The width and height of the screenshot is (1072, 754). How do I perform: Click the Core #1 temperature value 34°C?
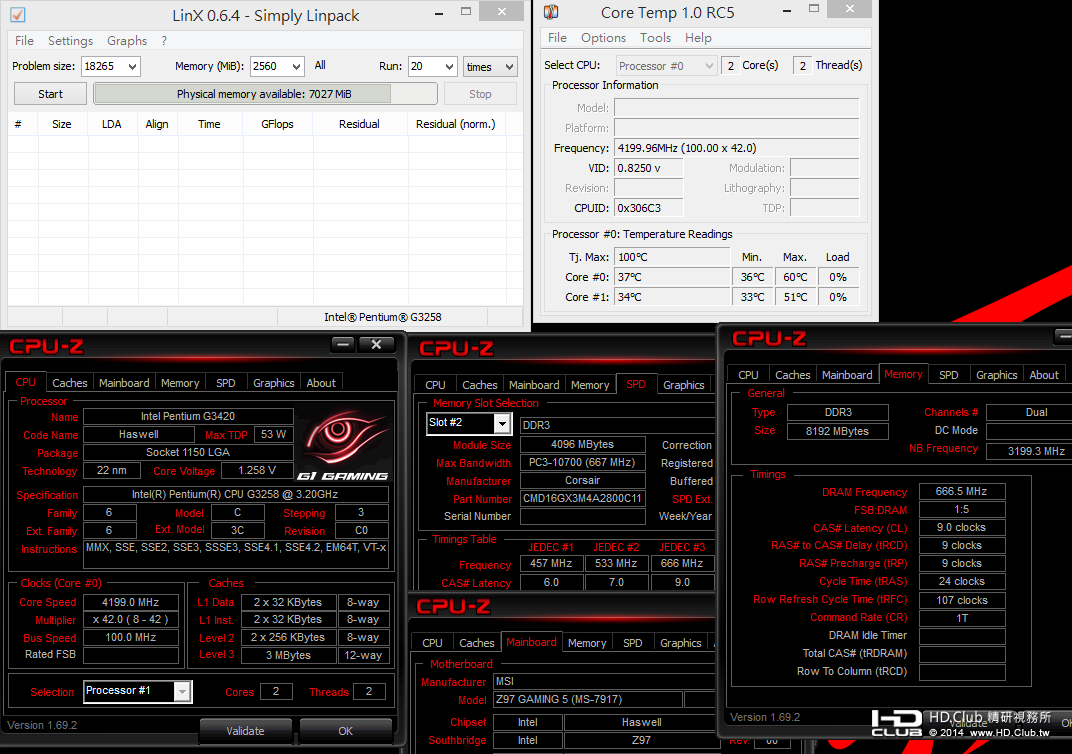click(x=672, y=297)
